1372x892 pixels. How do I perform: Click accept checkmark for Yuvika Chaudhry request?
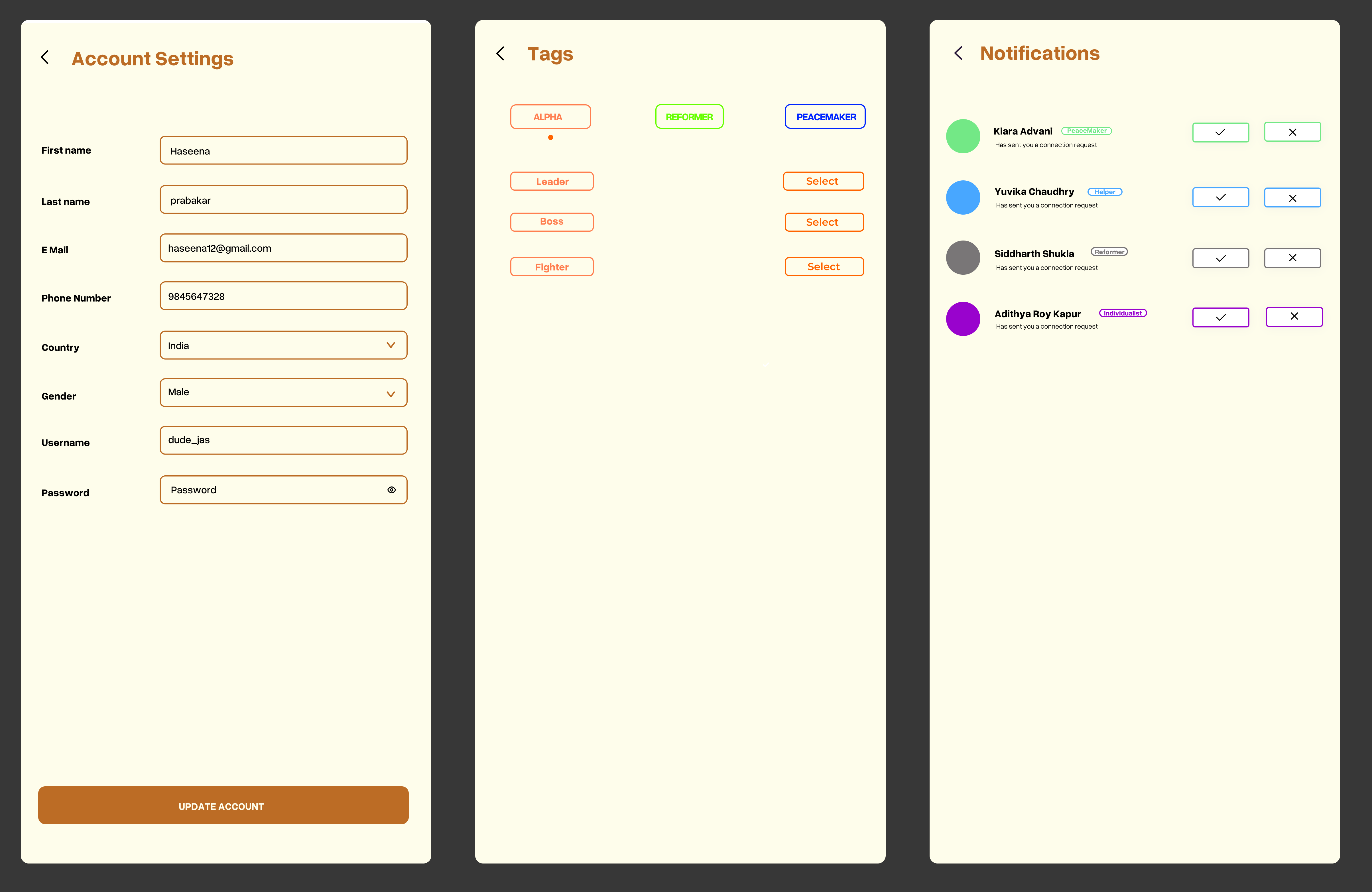point(1221,197)
